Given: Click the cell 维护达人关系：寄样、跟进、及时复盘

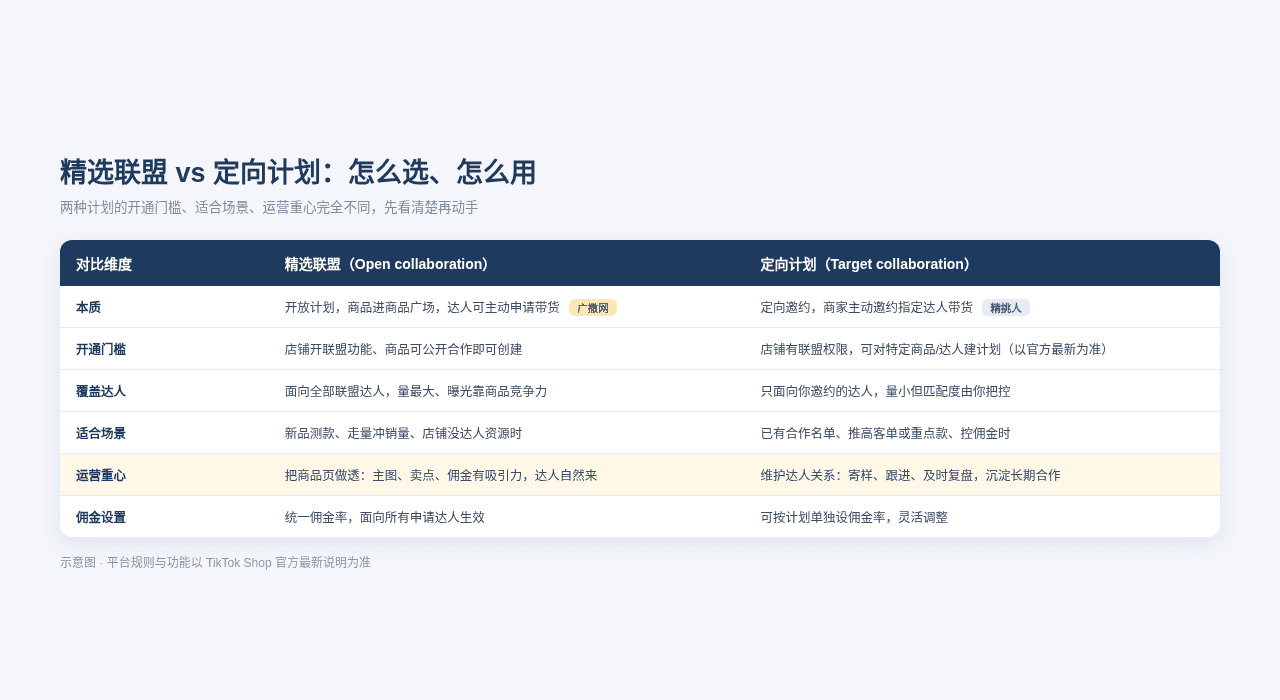Looking at the screenshot, I should pyautogui.click(x=911, y=475).
